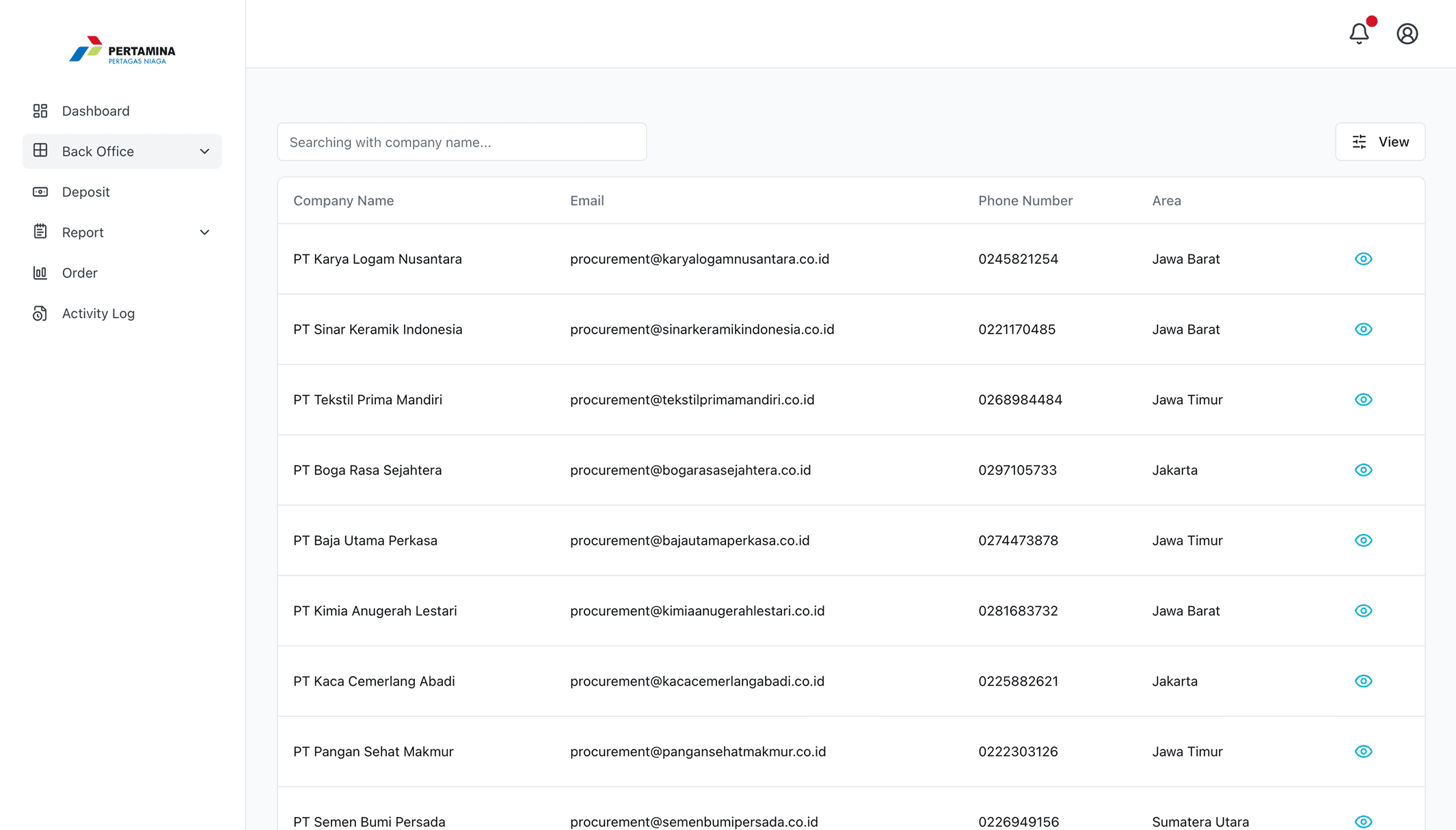Viewport: 1456px width, 830px height.
Task: Open the notifications bell
Action: (1359, 34)
